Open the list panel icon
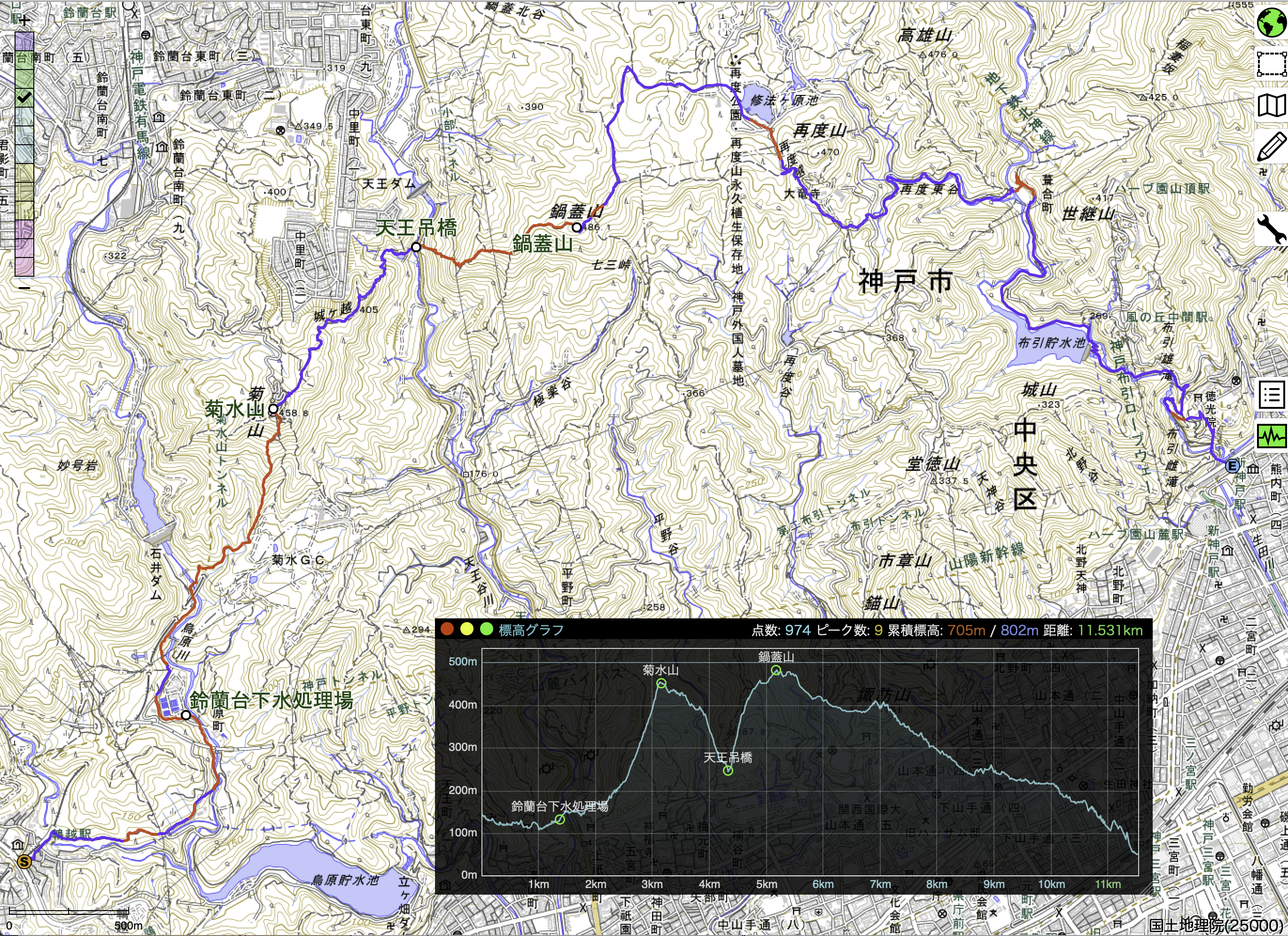The image size is (1288, 936). point(1272,394)
